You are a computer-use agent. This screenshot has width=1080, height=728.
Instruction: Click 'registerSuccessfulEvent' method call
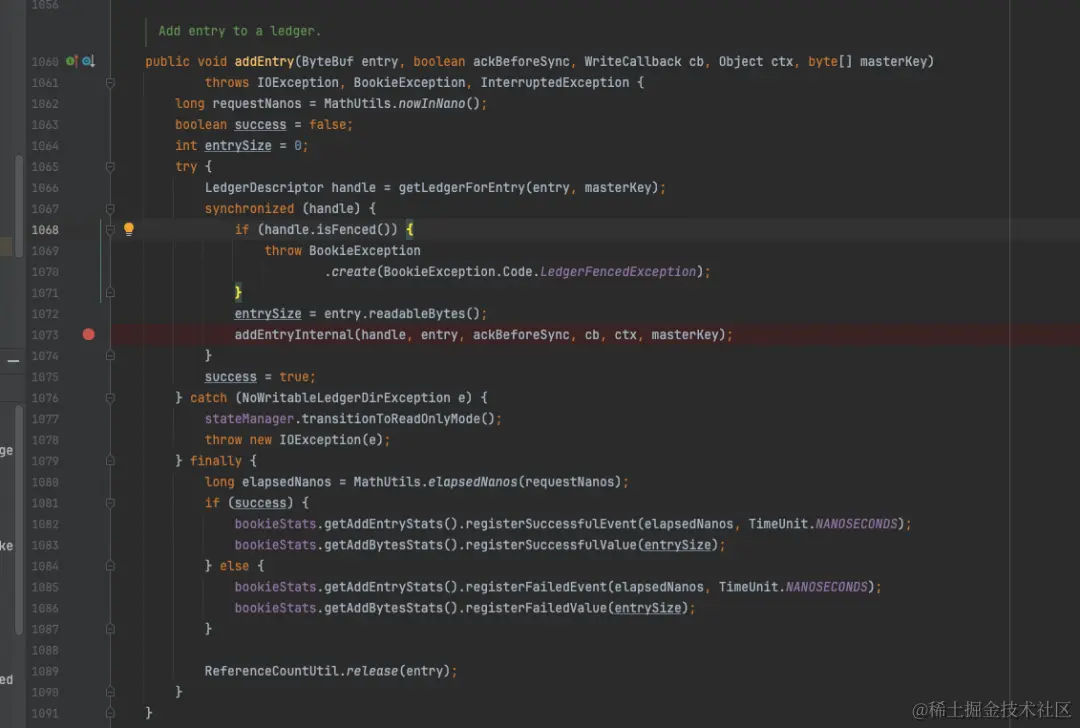click(x=551, y=523)
